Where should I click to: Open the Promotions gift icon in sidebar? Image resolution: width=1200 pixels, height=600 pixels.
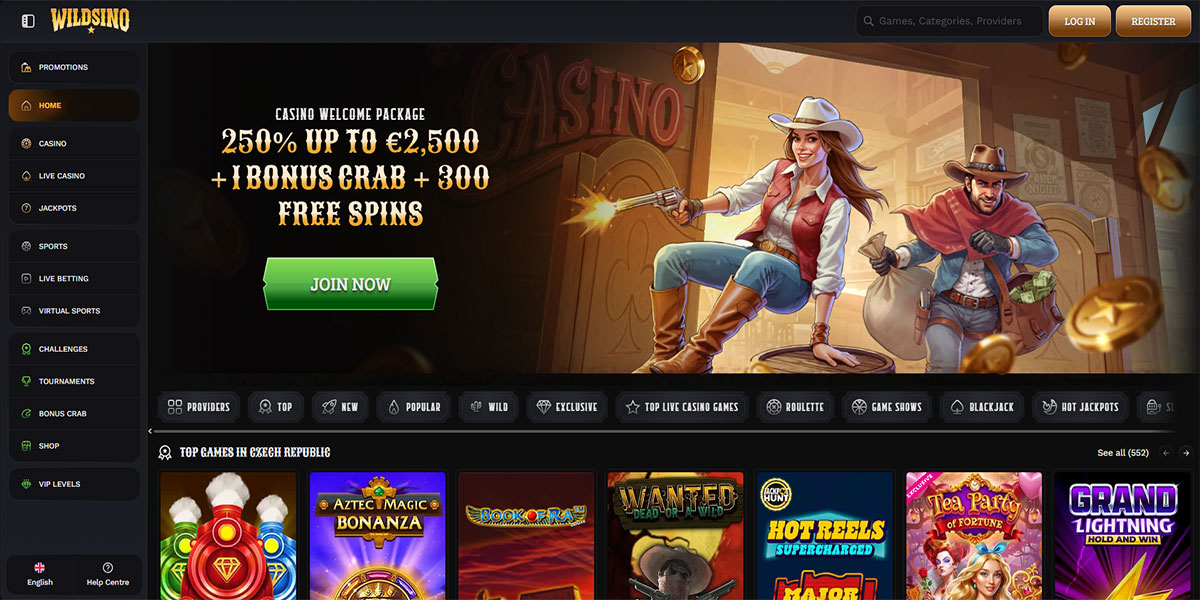click(27, 67)
